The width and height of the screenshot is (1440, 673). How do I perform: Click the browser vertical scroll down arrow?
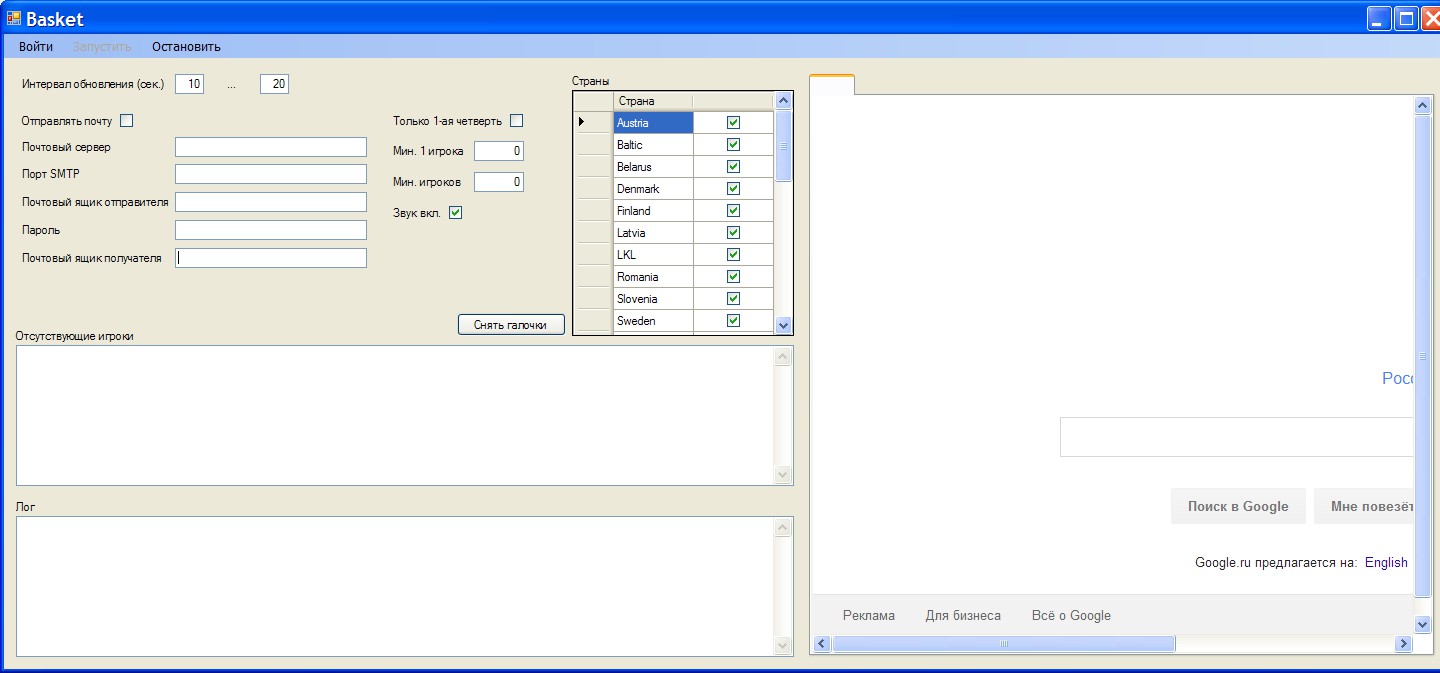[x=1424, y=623]
